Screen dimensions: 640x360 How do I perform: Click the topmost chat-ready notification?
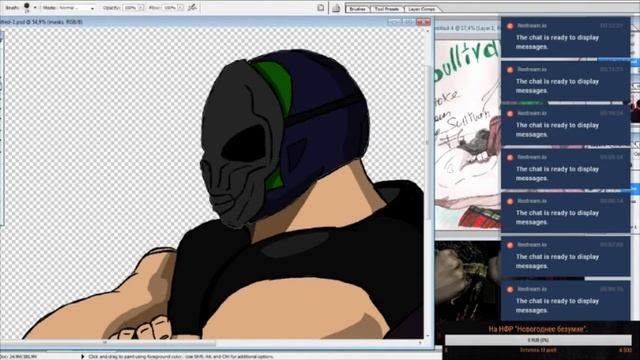566,37
